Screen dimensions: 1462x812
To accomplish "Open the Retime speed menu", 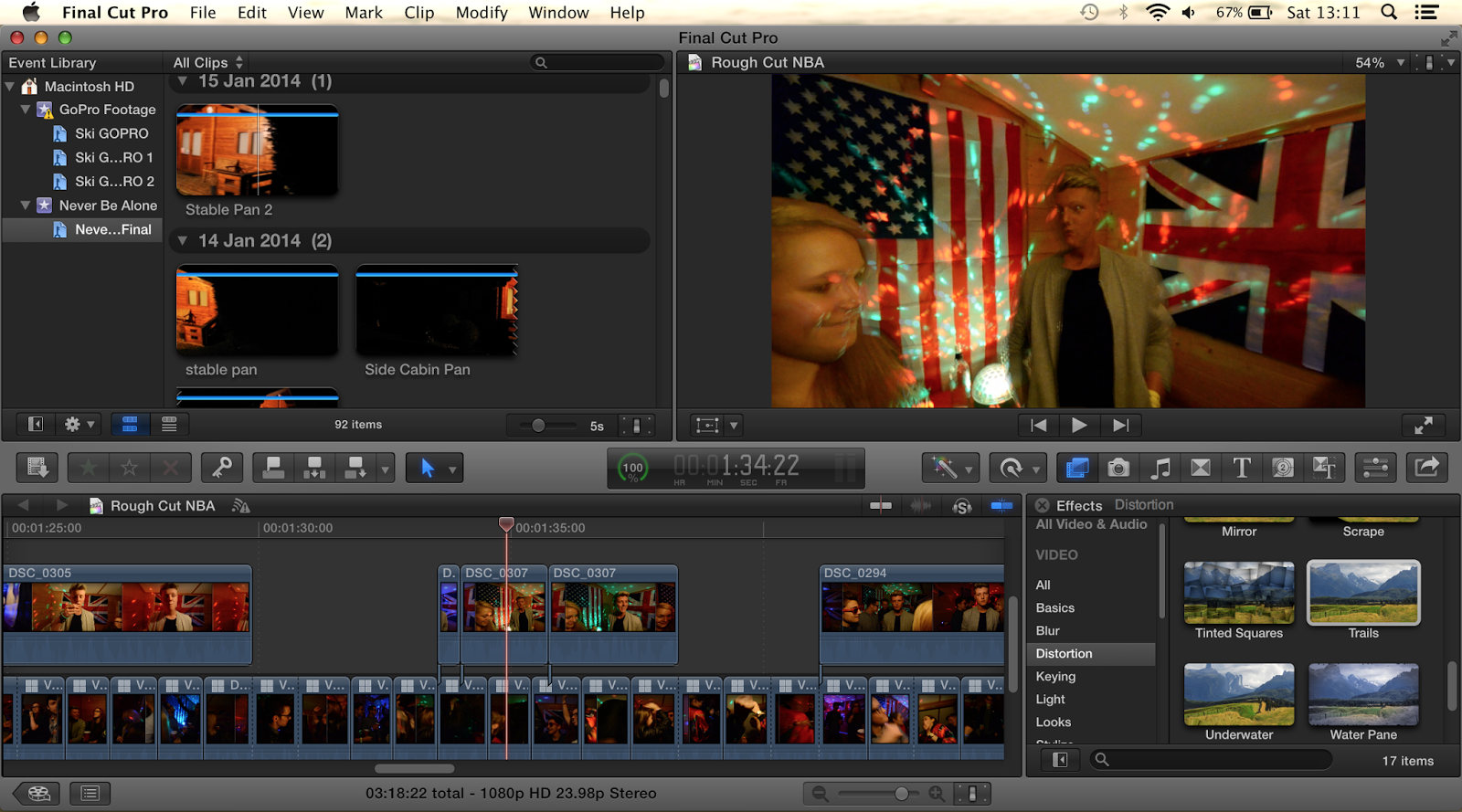I will click(x=1019, y=468).
